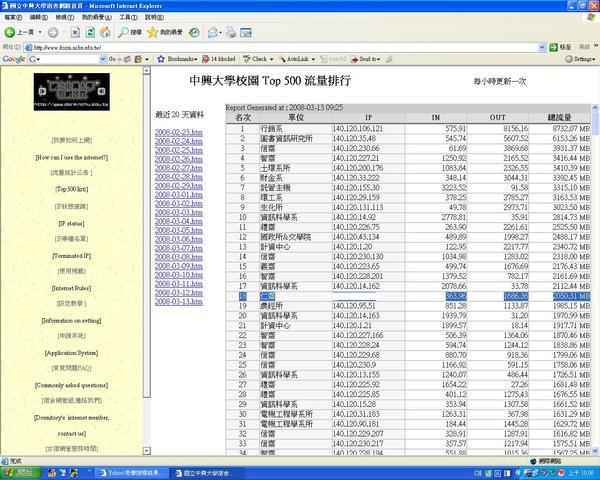The width and height of the screenshot is (600, 480).
Task: Open the 檔案(F) File menu
Action: pyautogui.click(x=13, y=18)
